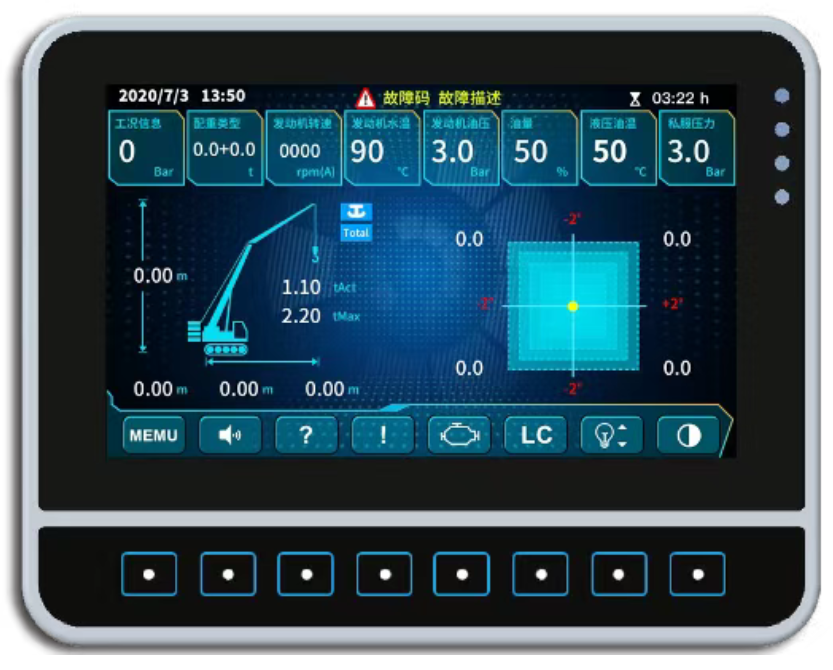The image size is (833, 670).
Task: Click the red fault warning triangle
Action: [366, 98]
